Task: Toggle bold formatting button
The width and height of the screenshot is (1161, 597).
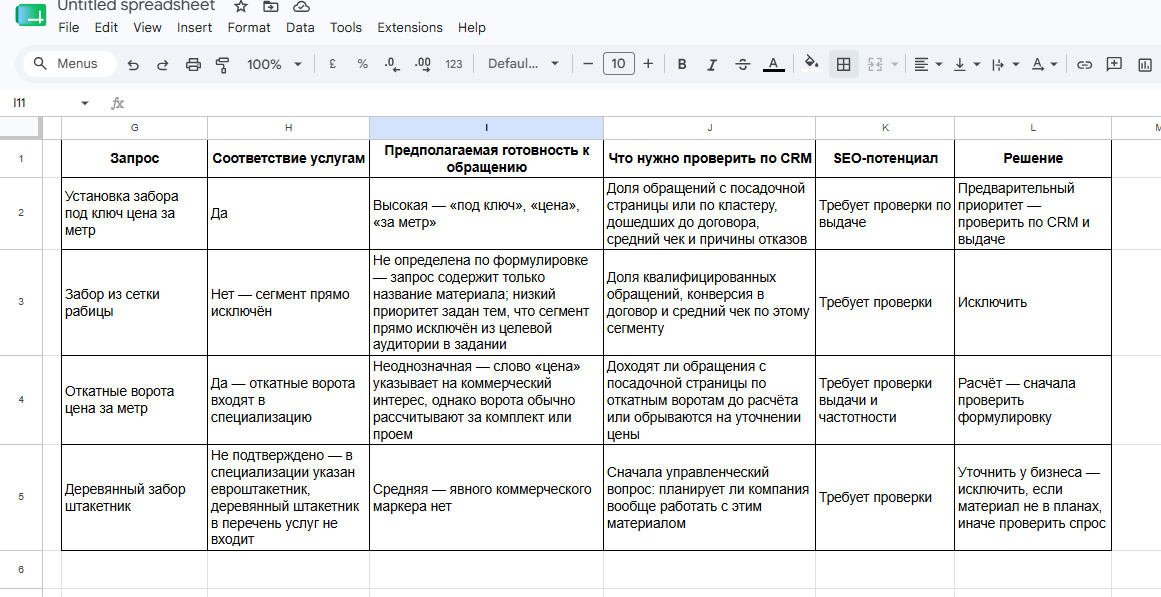Action: (682, 64)
